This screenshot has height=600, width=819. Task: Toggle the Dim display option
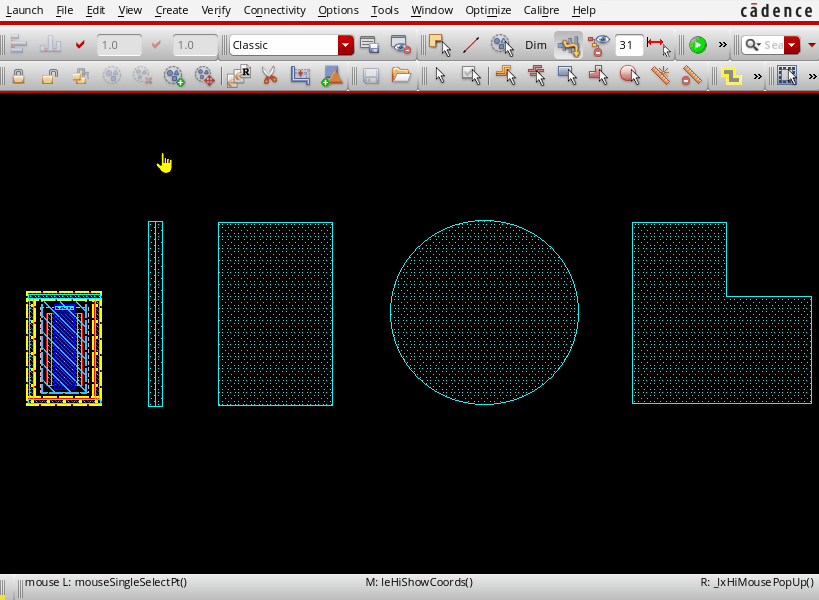(536, 45)
